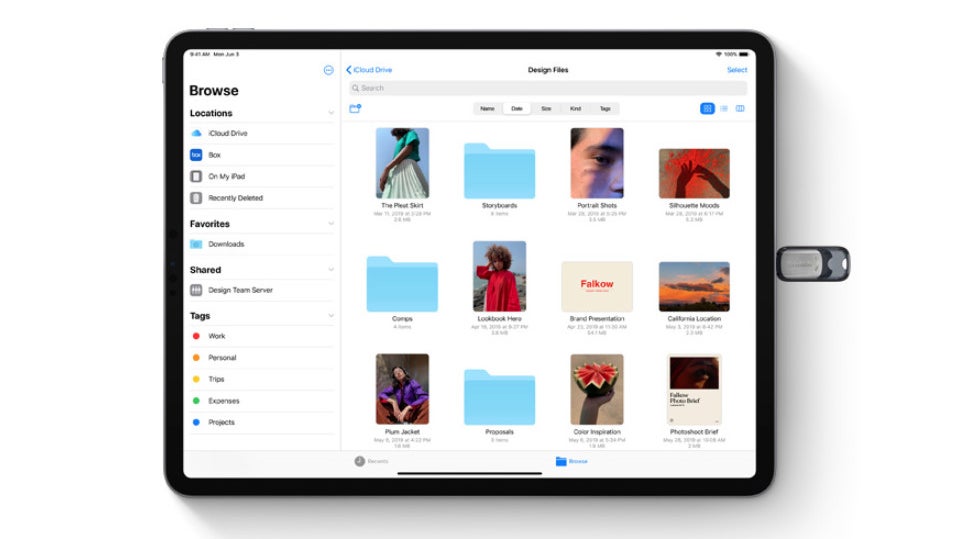Click the Design Team Server icon
This screenshot has width=958, height=539.
(196, 290)
